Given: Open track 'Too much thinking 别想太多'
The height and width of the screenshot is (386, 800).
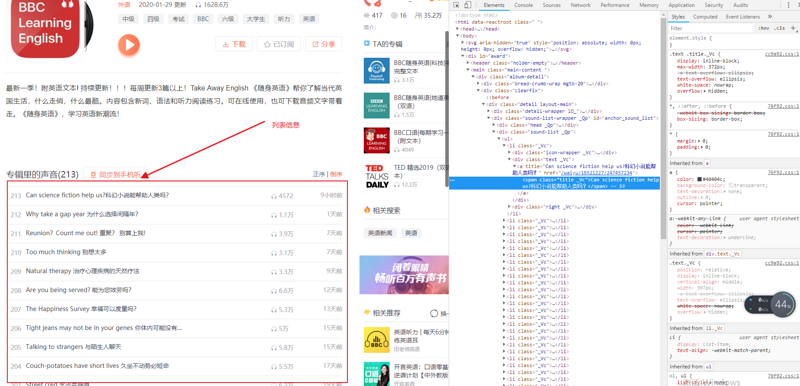Looking at the screenshot, I should coord(66,252).
